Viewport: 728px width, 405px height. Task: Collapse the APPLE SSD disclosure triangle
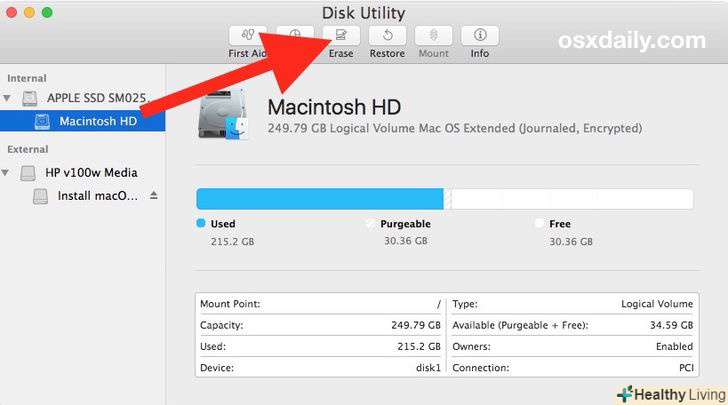point(9,99)
